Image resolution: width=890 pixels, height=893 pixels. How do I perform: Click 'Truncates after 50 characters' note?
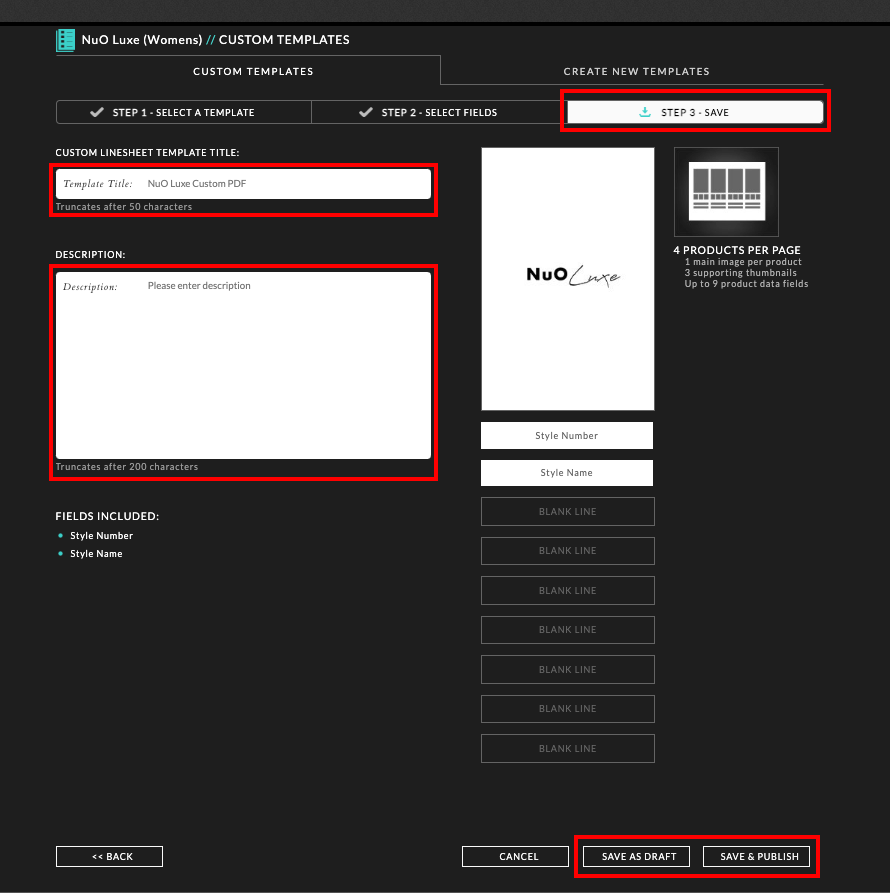pyautogui.click(x=124, y=207)
